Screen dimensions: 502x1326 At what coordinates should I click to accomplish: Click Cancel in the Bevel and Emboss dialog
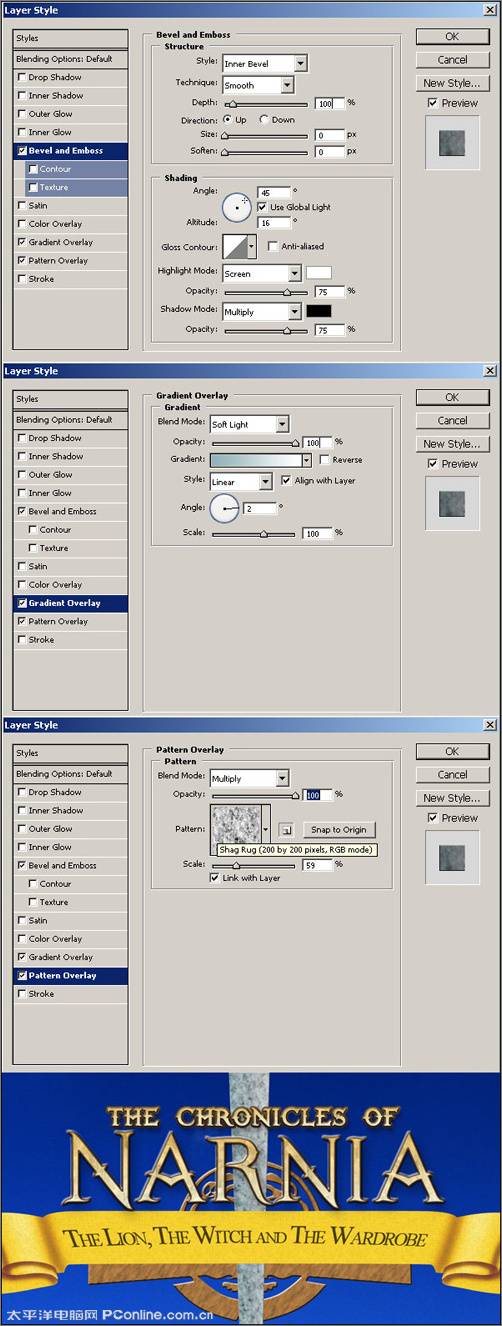[452, 60]
